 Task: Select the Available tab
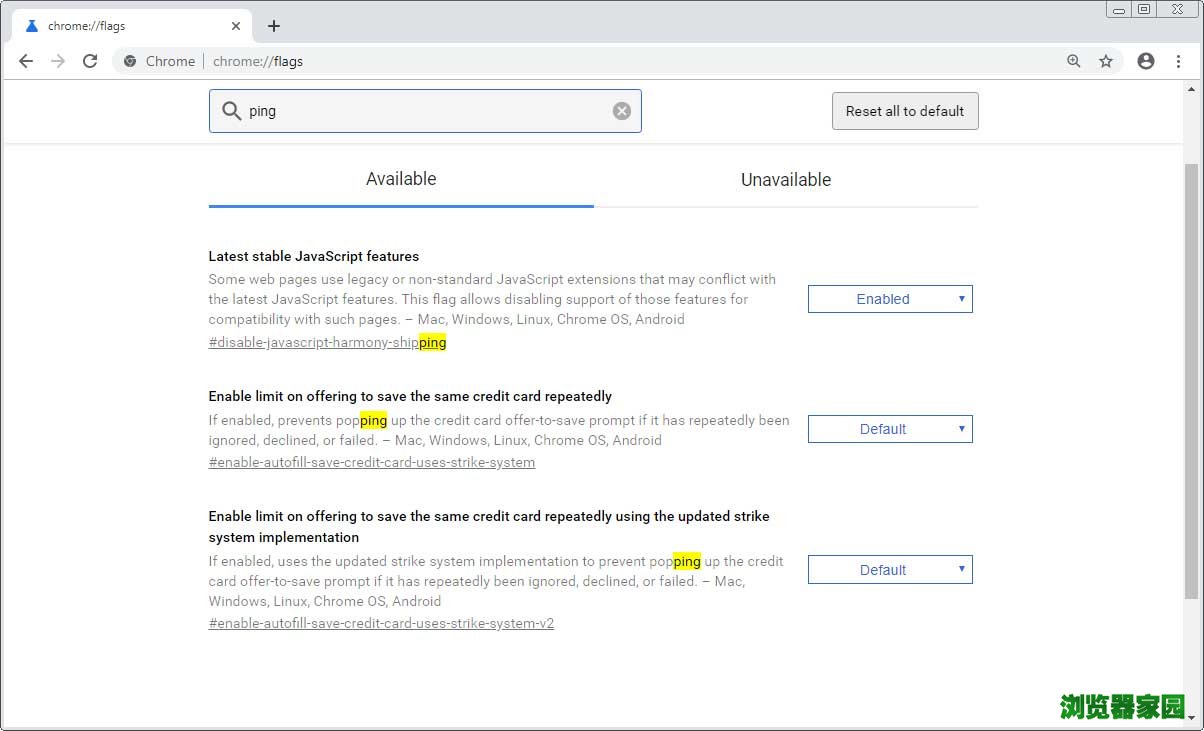pos(401,180)
